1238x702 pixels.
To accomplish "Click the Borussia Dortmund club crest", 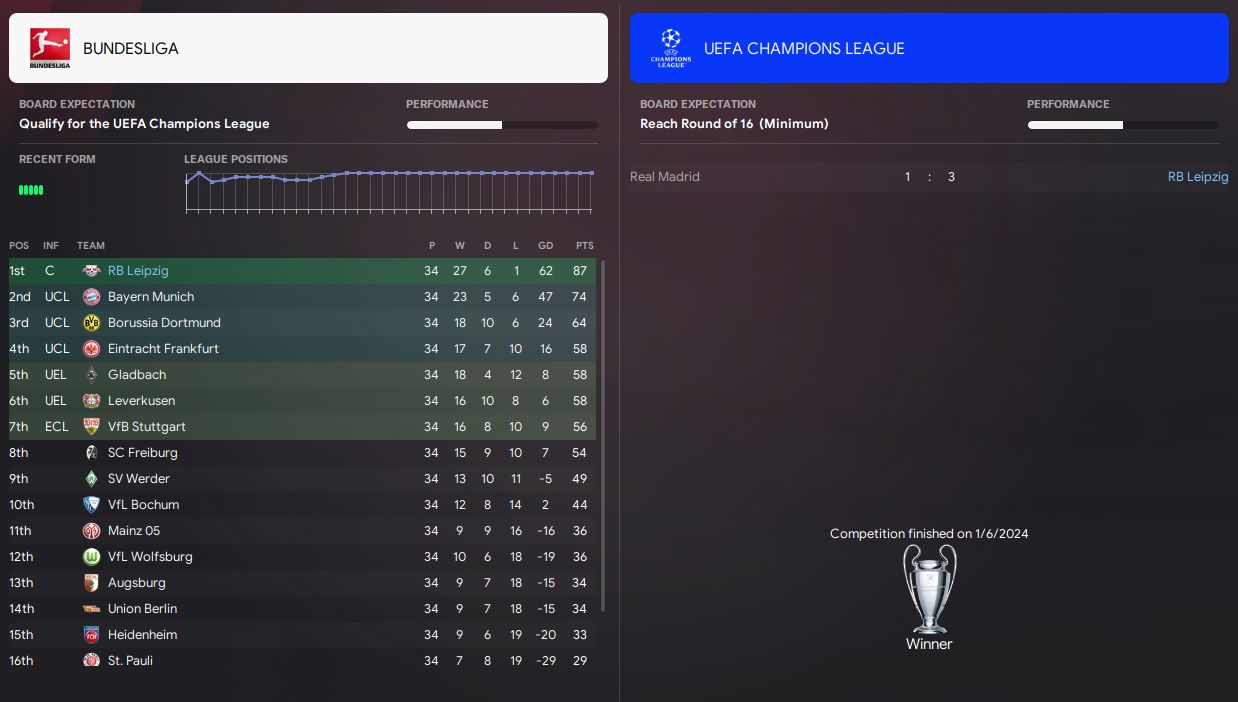I will [x=91, y=323].
